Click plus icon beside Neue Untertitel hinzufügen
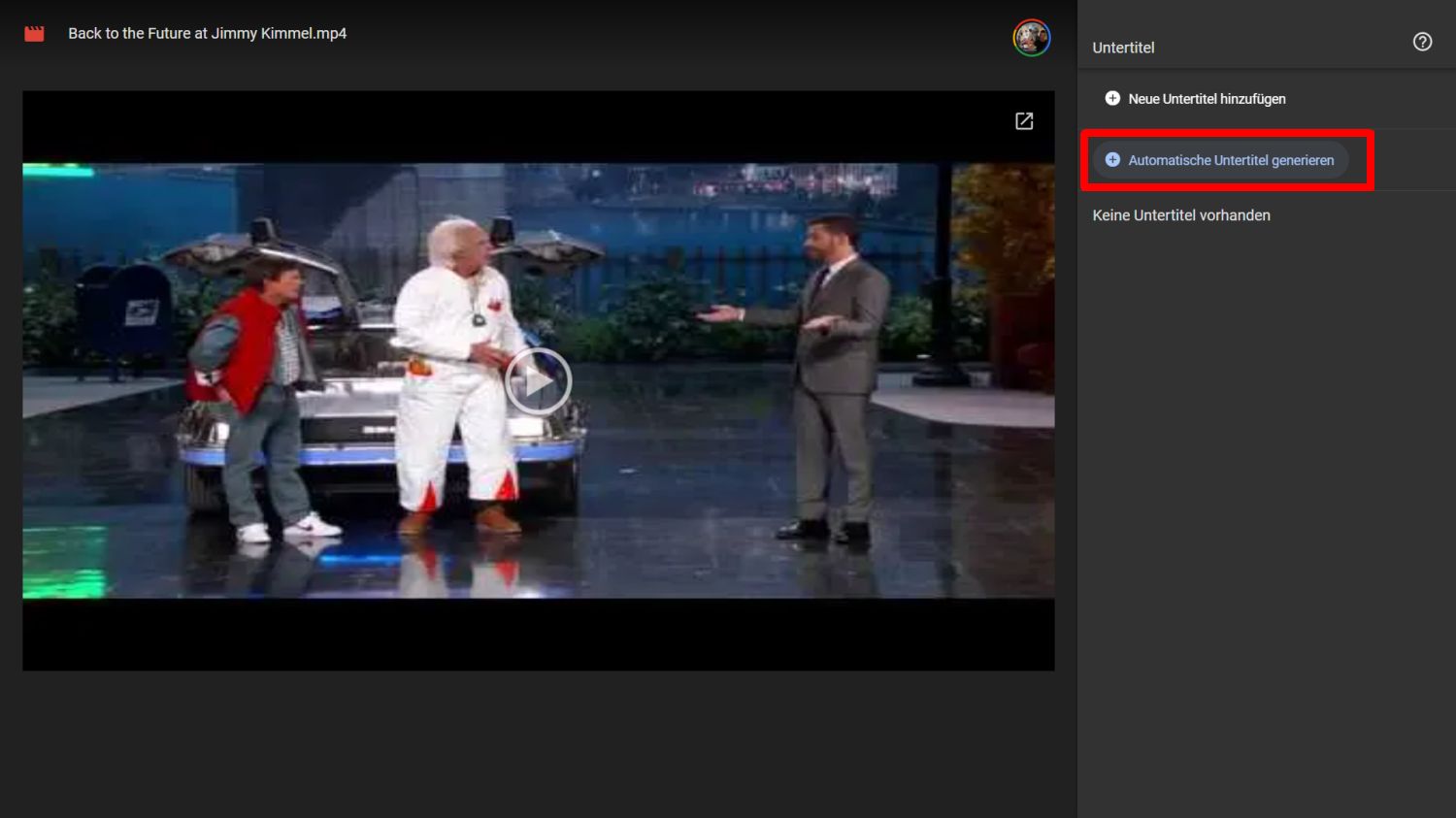Viewport: 1456px width, 818px height. click(x=1112, y=98)
